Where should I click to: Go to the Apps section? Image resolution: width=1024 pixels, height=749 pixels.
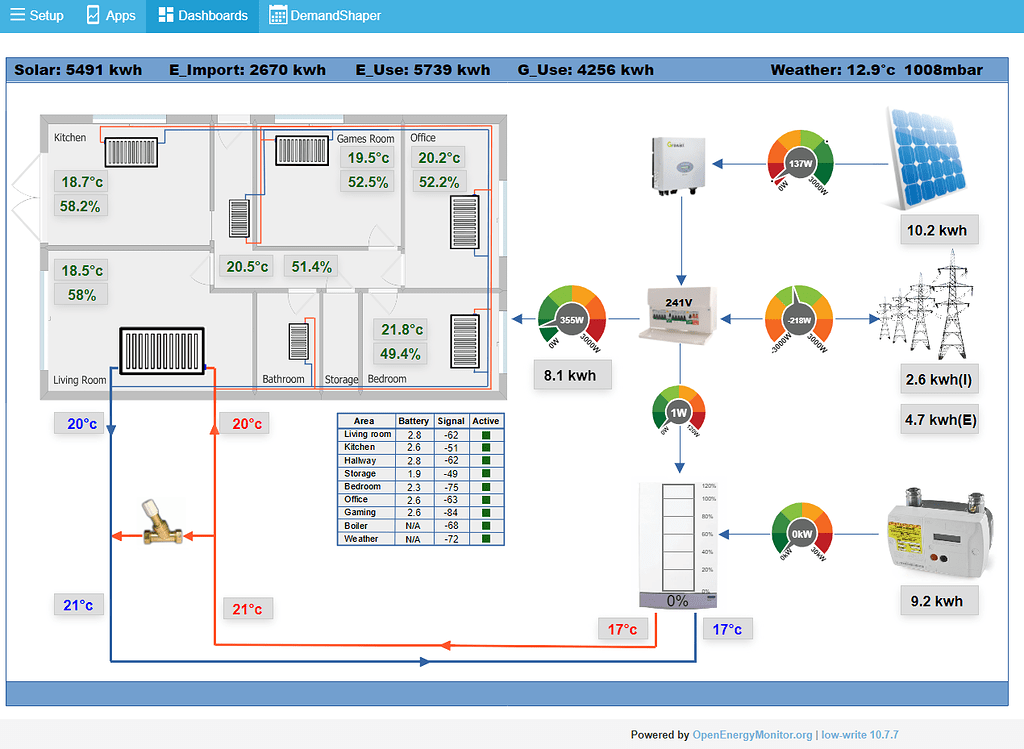pyautogui.click(x=110, y=15)
